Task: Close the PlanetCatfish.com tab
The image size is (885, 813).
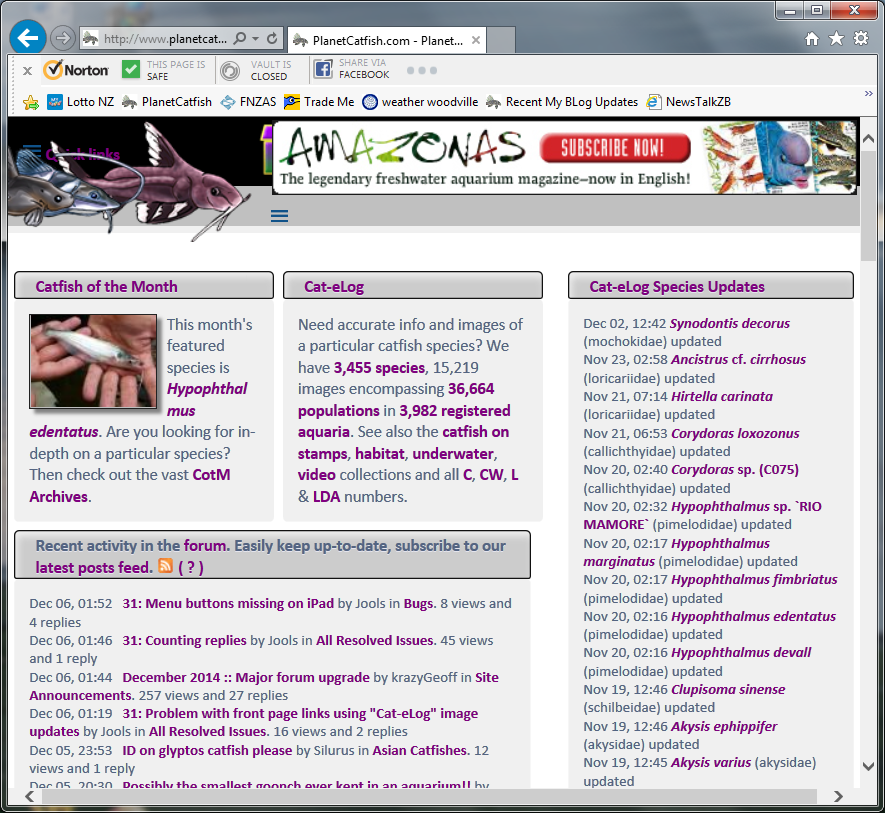Action: tap(476, 40)
